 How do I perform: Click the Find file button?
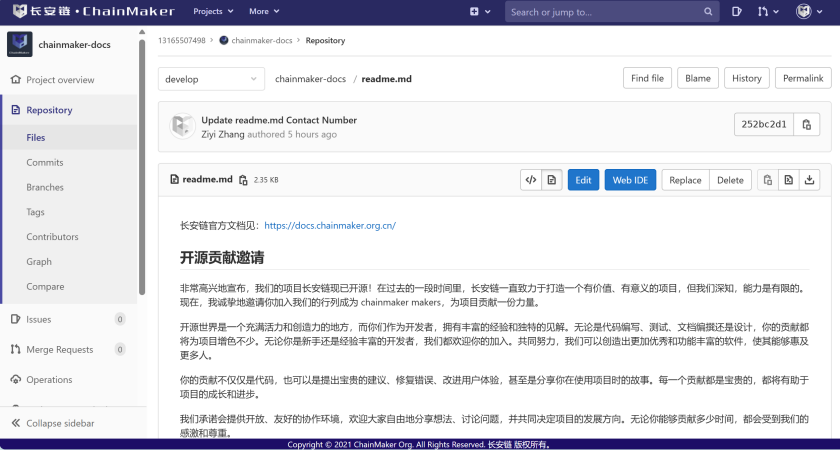point(647,78)
